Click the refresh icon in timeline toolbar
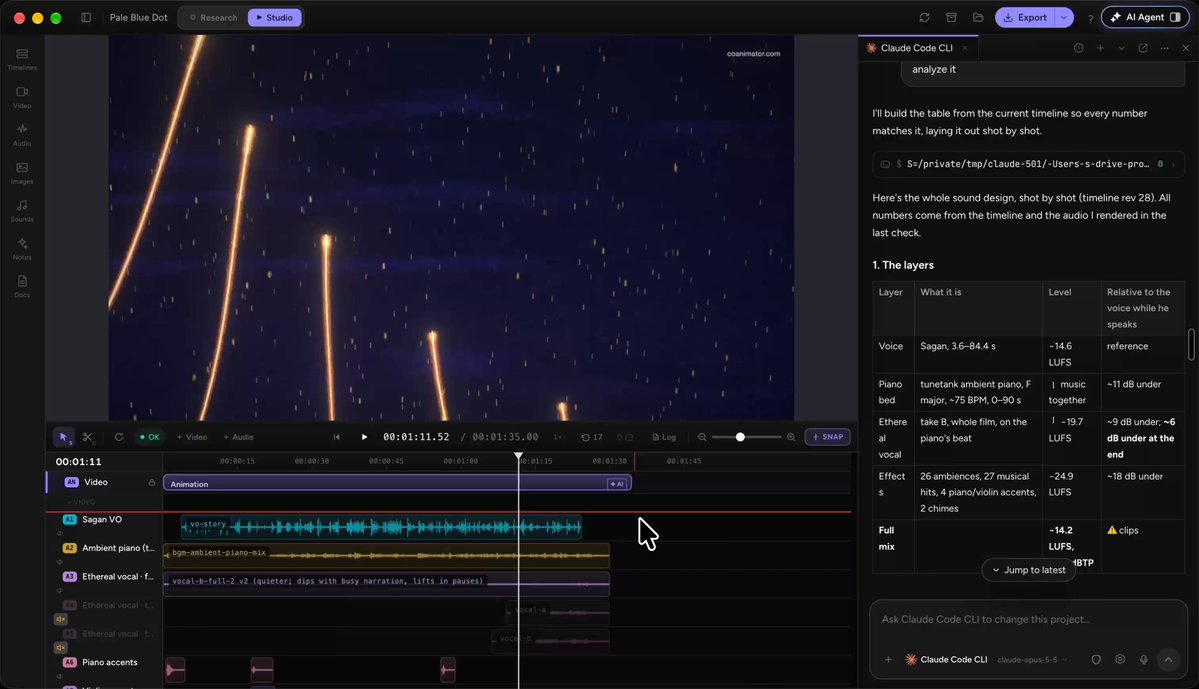Image resolution: width=1199 pixels, height=689 pixels. [119, 437]
